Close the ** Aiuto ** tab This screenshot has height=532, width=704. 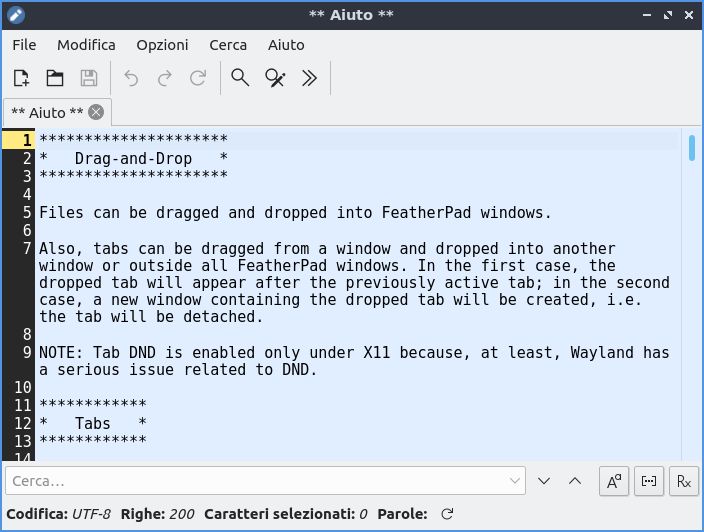coord(96,112)
